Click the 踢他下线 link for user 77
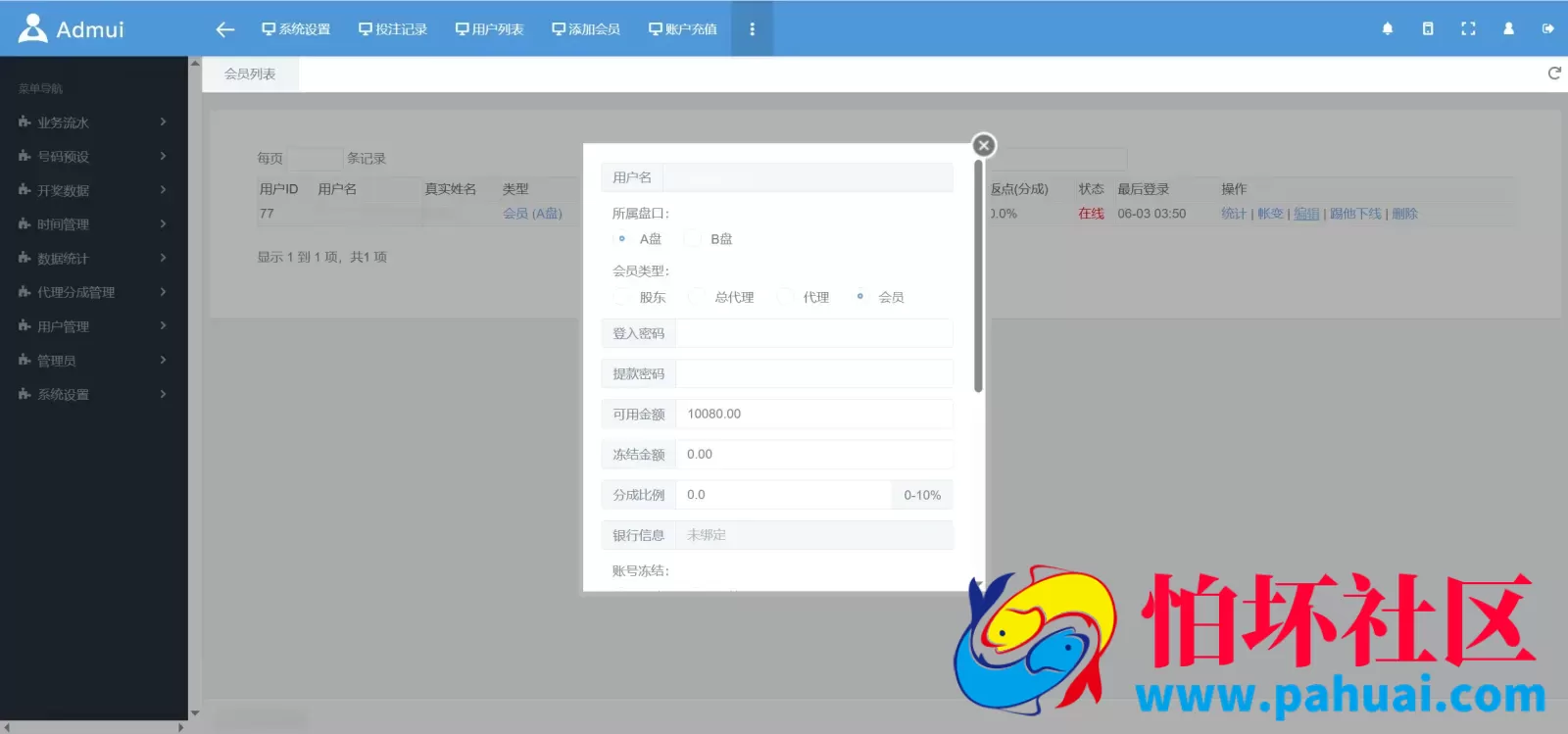The width and height of the screenshot is (1568, 734). [x=1355, y=214]
